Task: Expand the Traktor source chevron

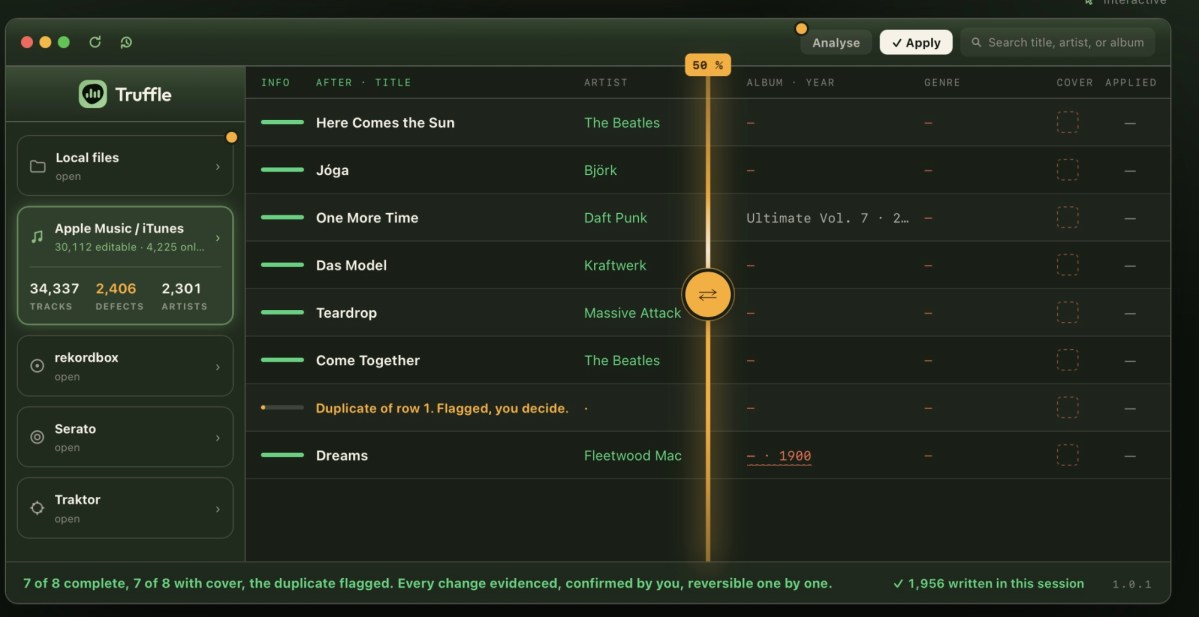Action: coord(218,509)
